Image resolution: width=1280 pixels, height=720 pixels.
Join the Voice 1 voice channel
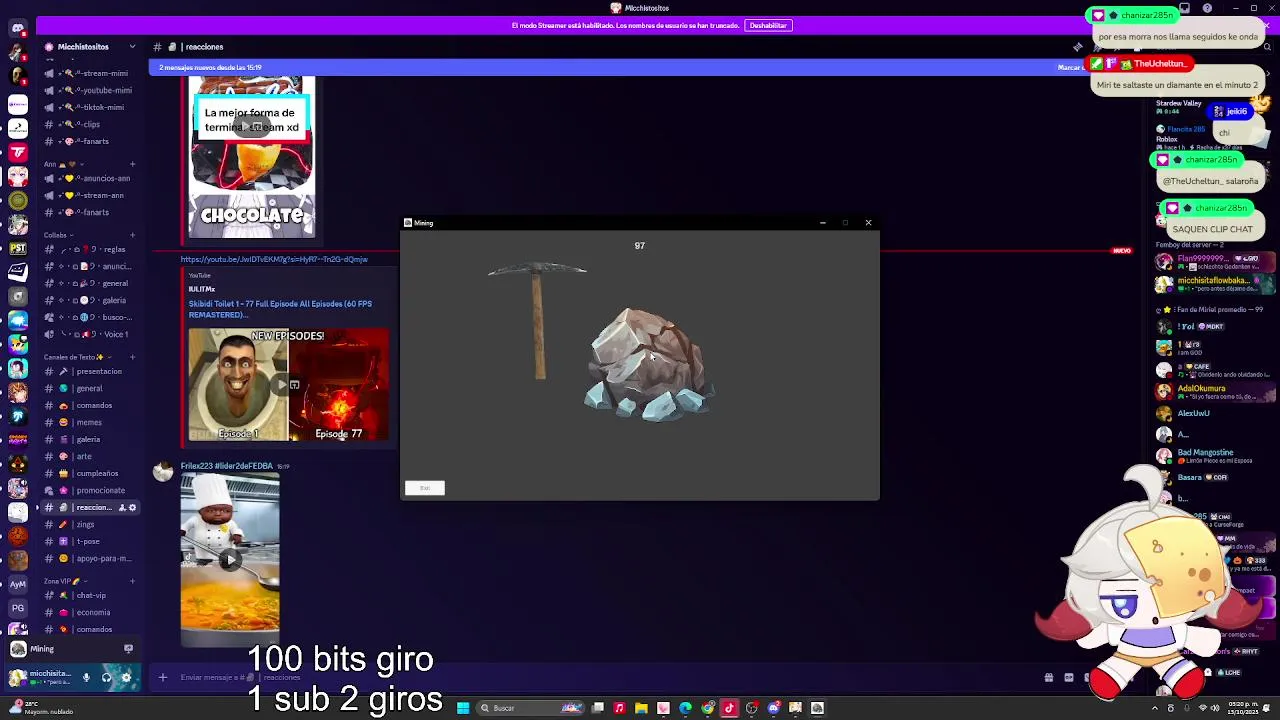[88, 334]
